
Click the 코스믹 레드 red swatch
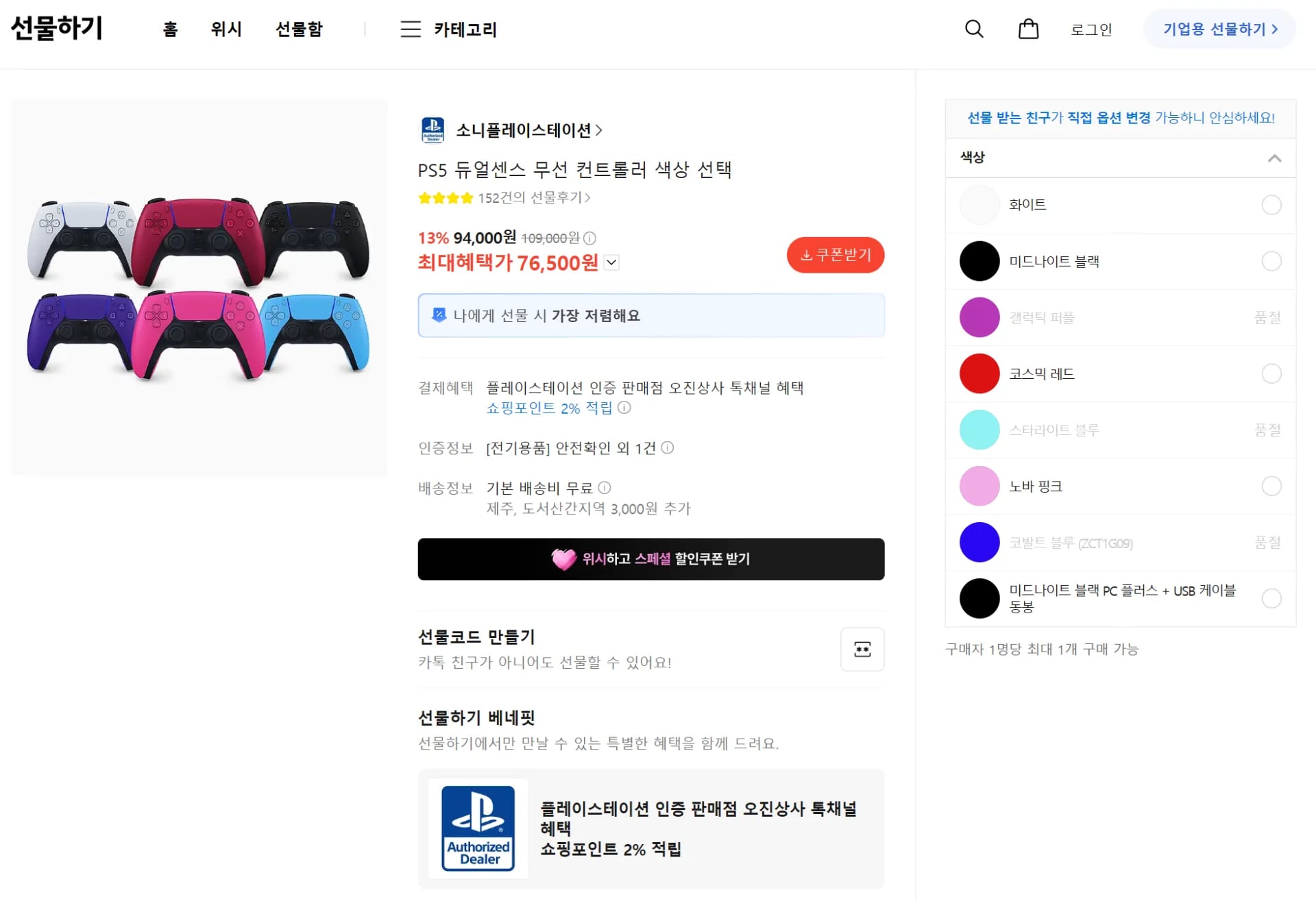[979, 373]
